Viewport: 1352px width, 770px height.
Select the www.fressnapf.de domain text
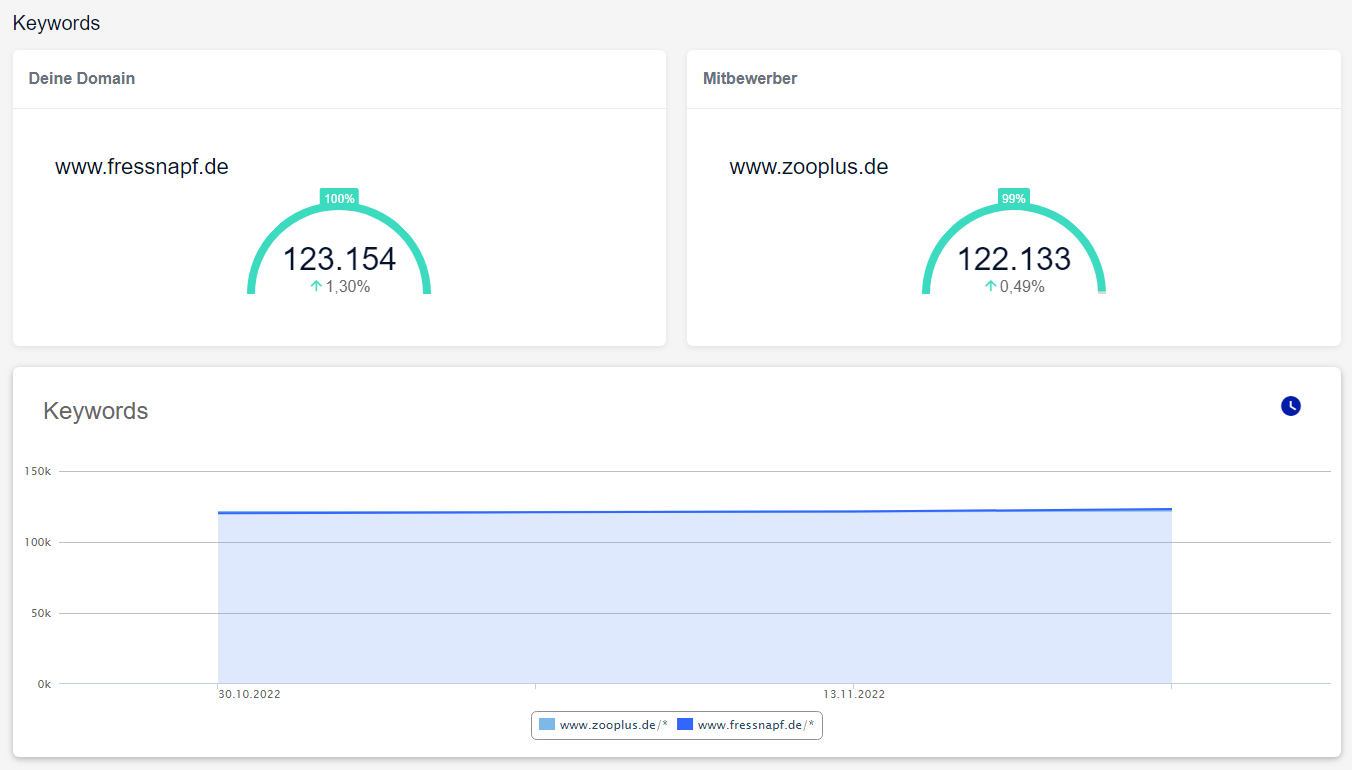[142, 167]
